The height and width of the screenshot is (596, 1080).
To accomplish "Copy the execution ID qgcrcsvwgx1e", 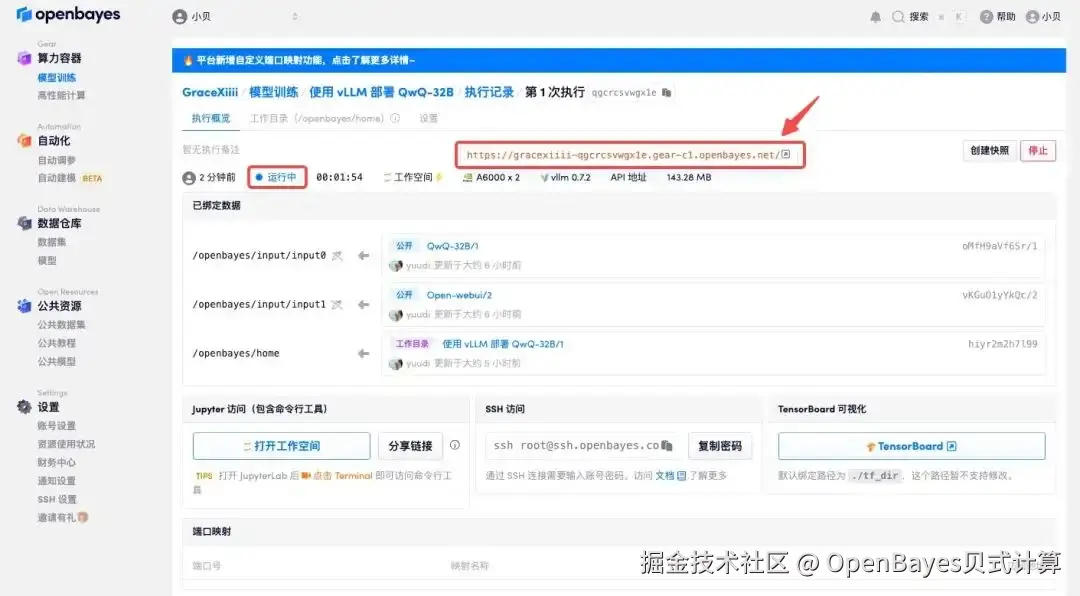I will pyautogui.click(x=666, y=92).
